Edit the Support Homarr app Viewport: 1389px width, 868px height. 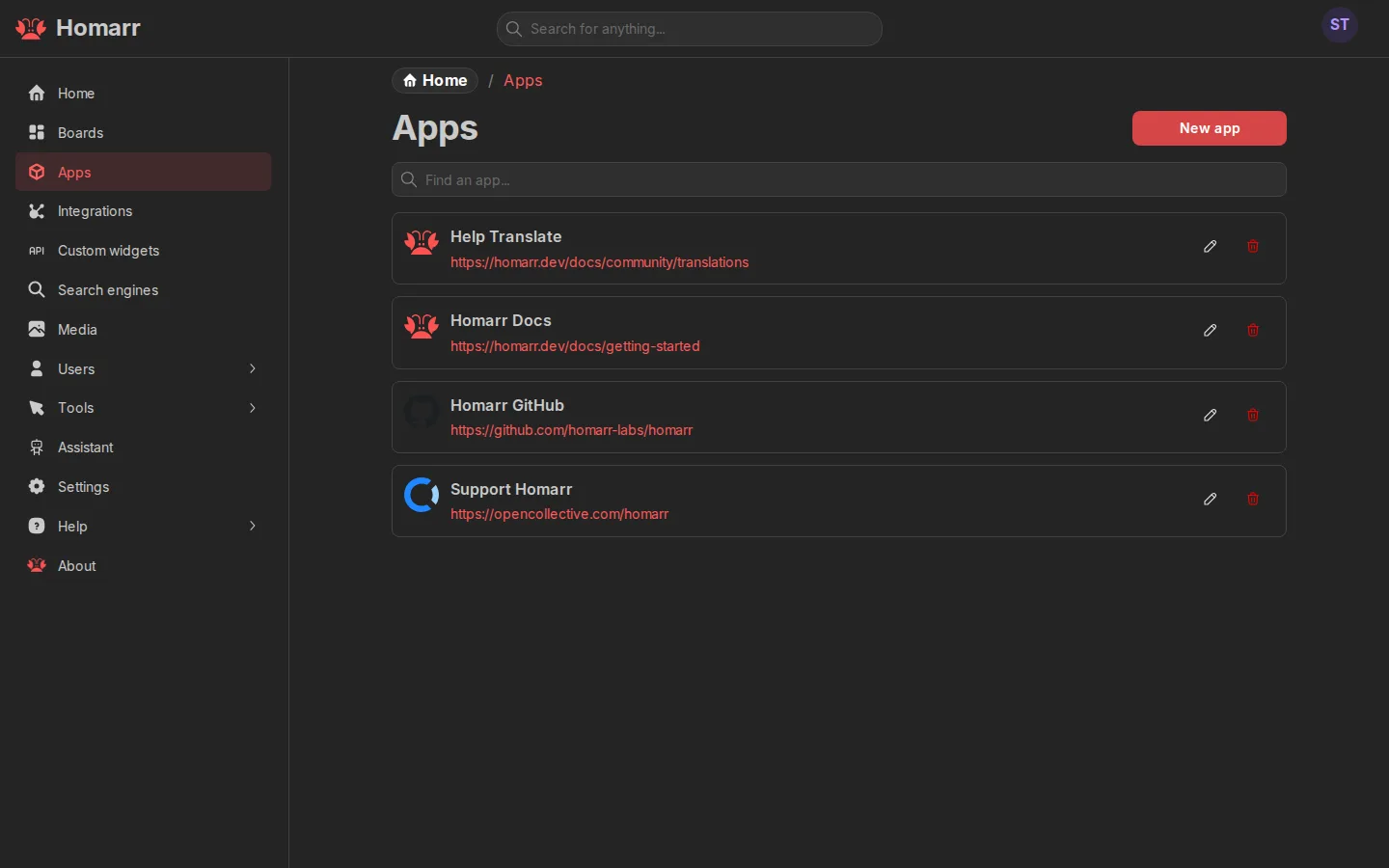tap(1211, 500)
